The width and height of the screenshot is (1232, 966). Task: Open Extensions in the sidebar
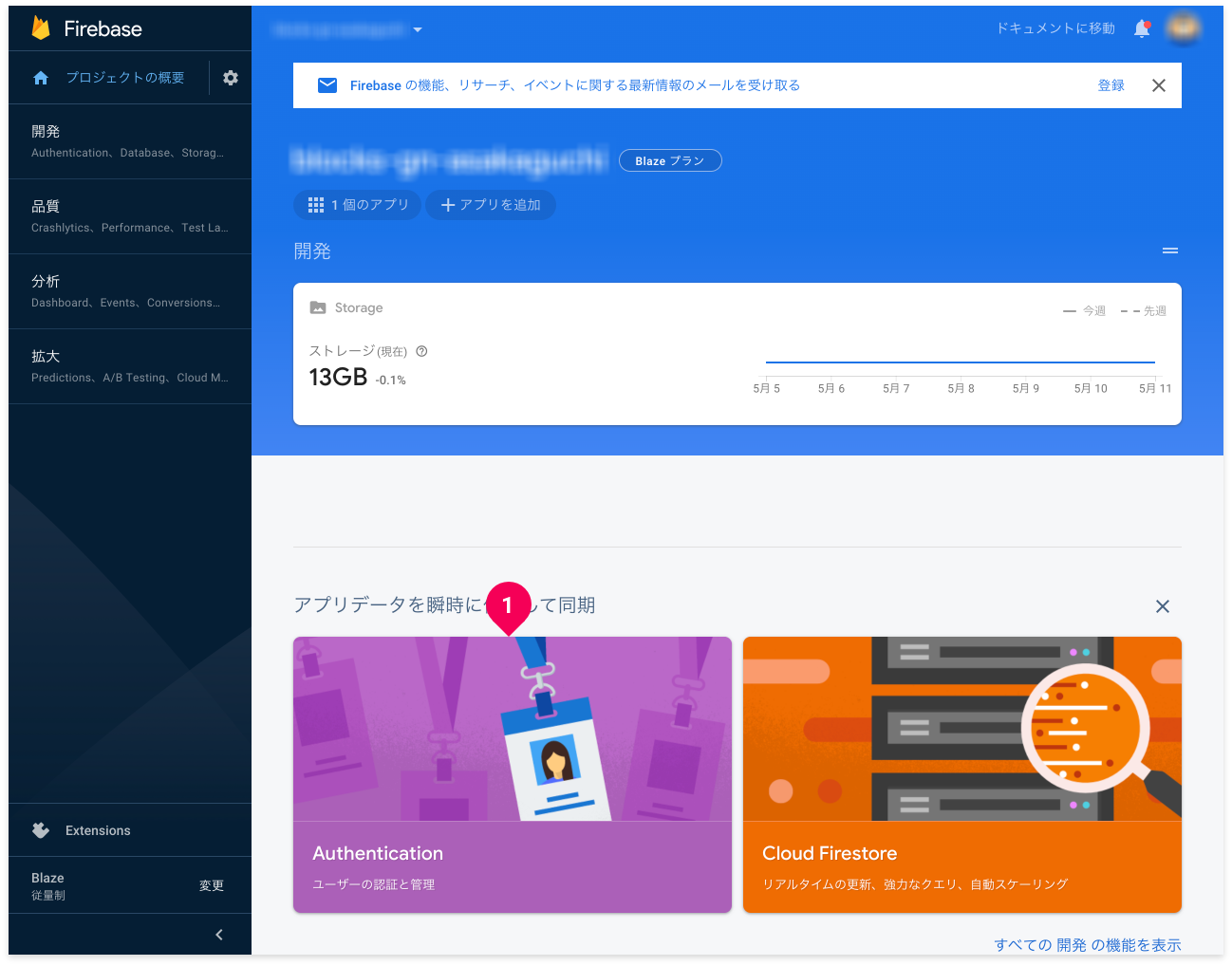(x=130, y=830)
